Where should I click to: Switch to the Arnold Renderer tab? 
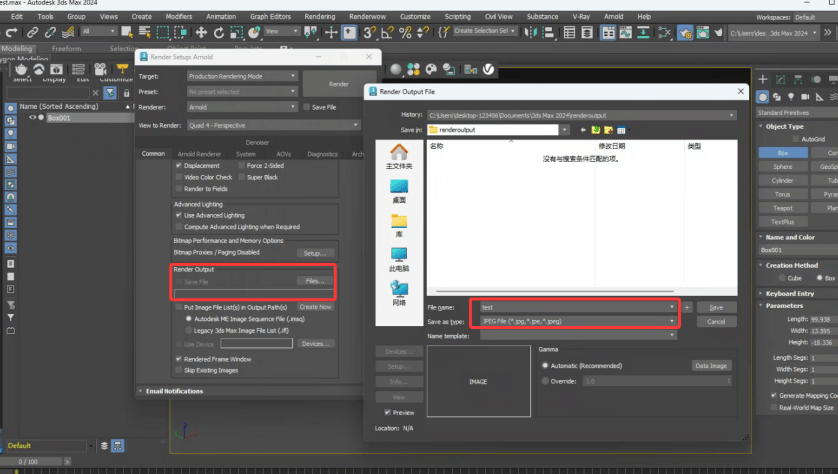[199, 154]
